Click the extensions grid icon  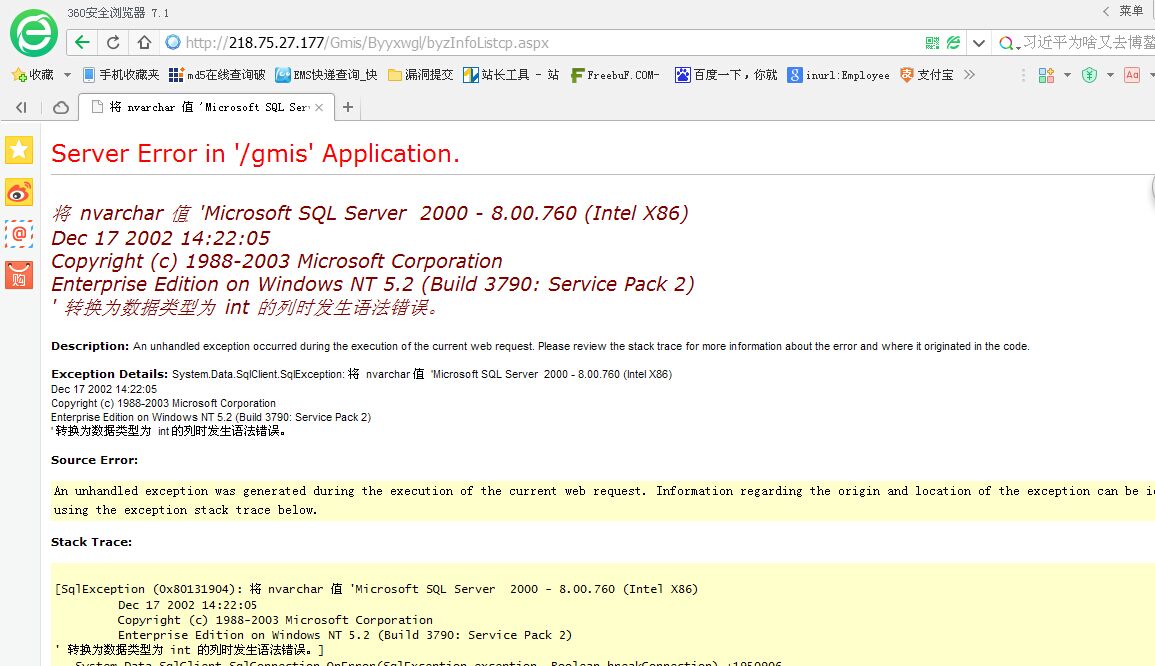pyautogui.click(x=1046, y=74)
